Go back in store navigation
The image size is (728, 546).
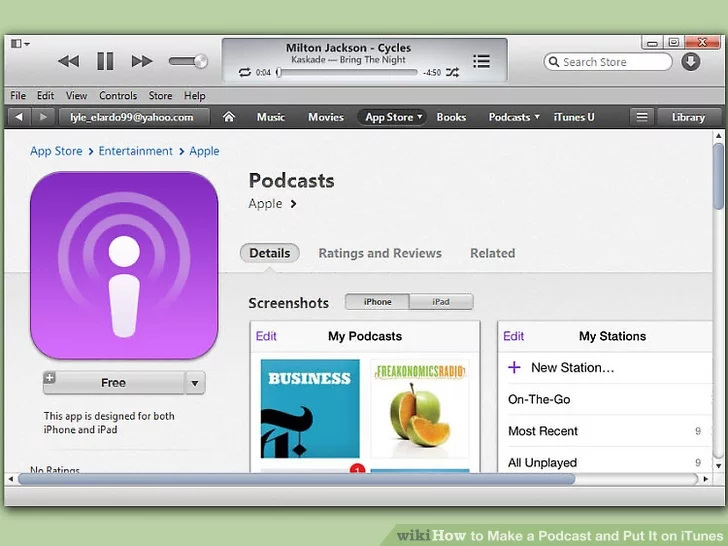[x=19, y=117]
